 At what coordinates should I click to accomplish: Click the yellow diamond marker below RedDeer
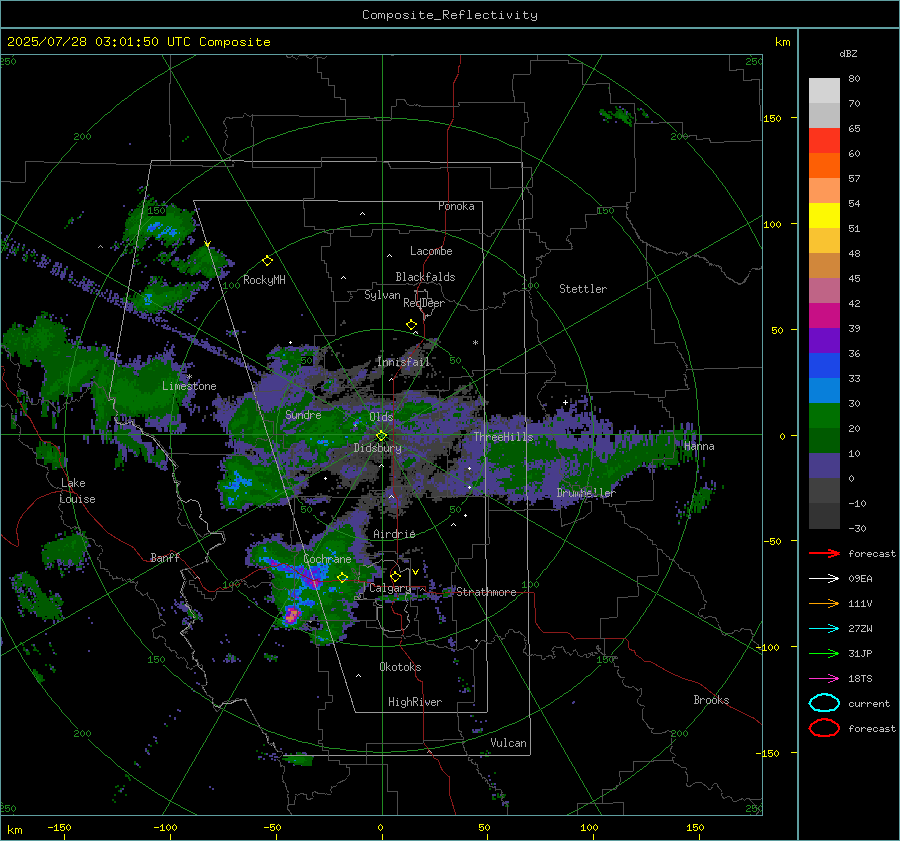411,325
